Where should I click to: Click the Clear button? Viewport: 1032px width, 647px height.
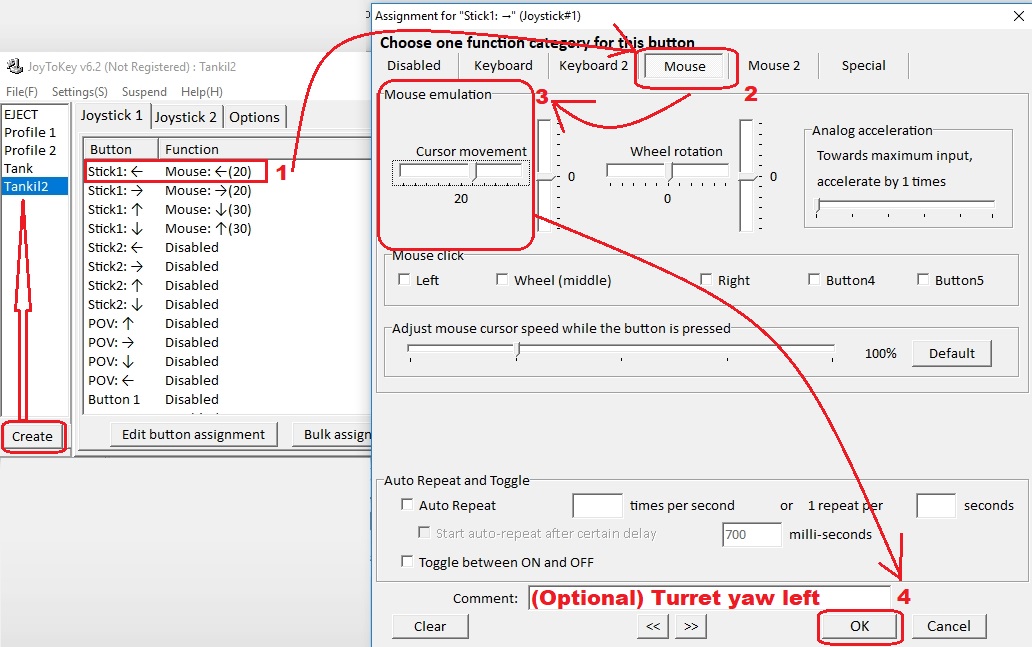(x=430, y=626)
